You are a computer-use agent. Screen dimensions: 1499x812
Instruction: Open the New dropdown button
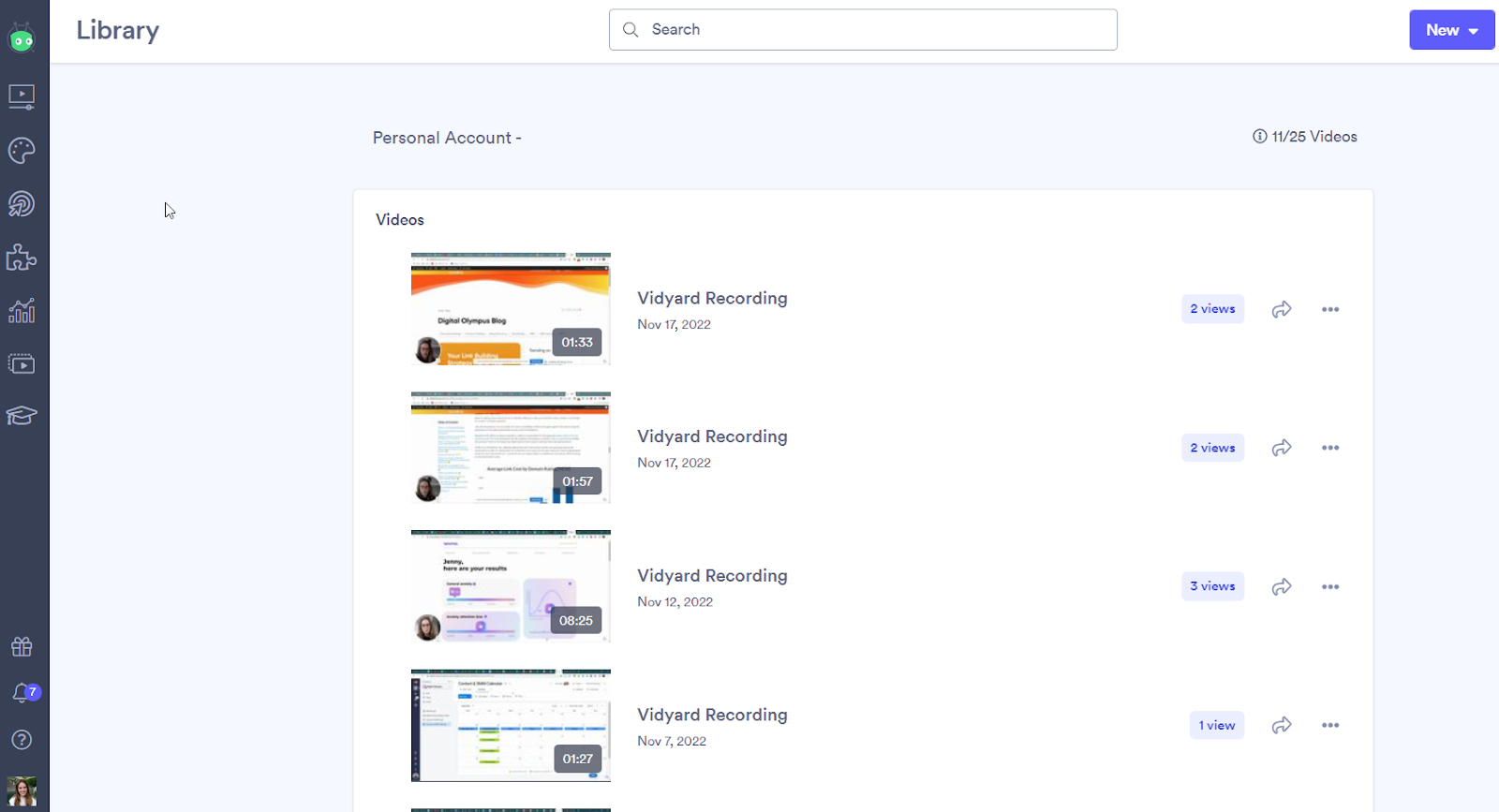click(x=1452, y=30)
